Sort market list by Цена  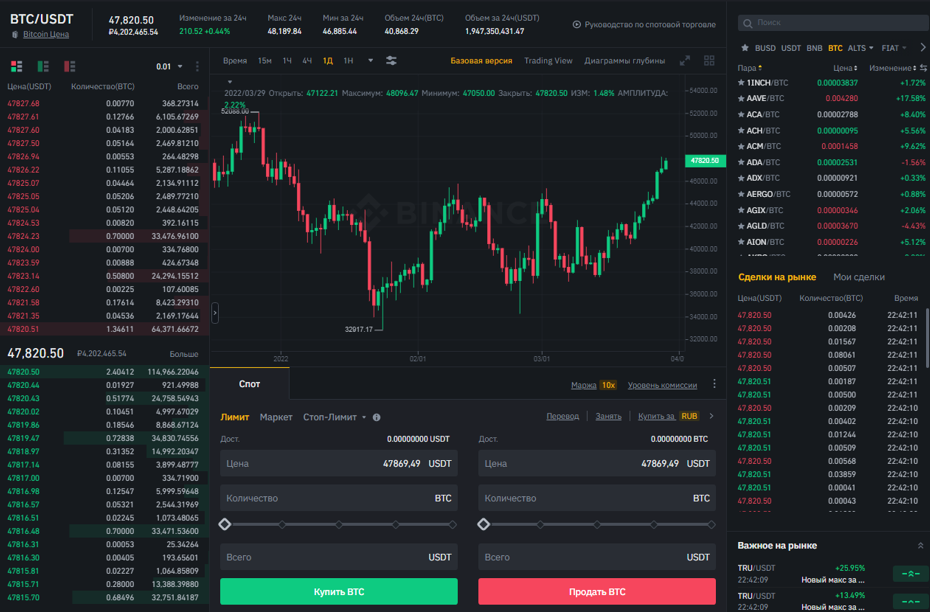point(845,68)
